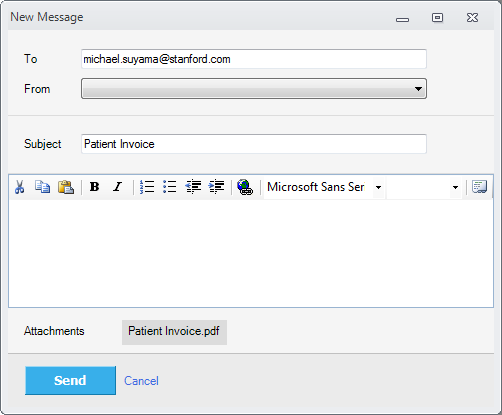502x415 pixels.
Task: Toggle Italic formatting
Action: pos(117,187)
